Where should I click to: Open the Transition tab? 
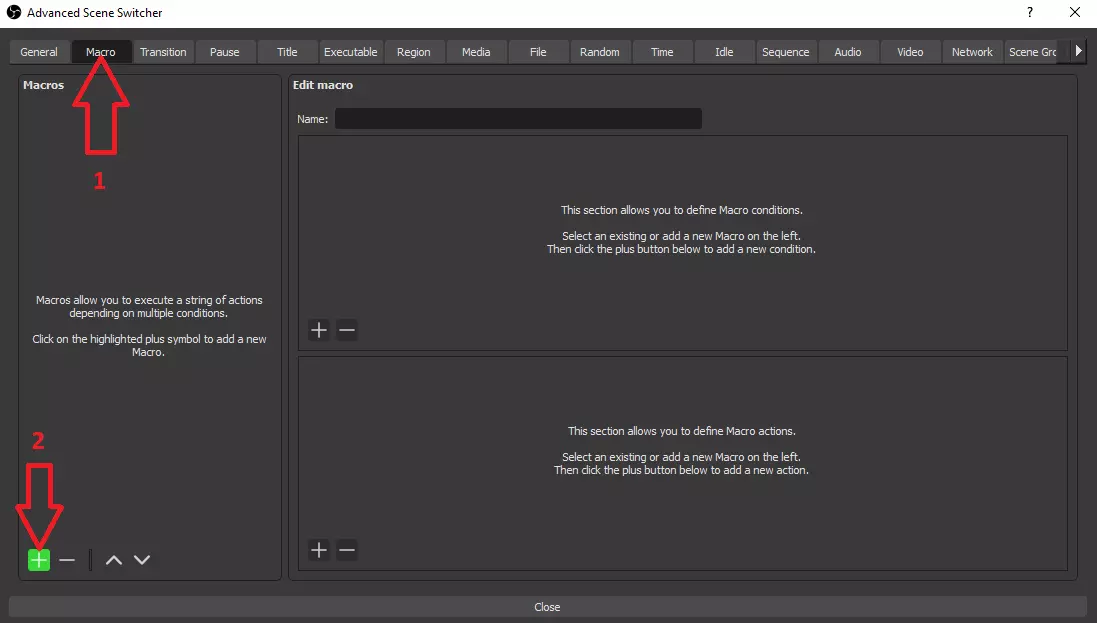click(x=163, y=52)
